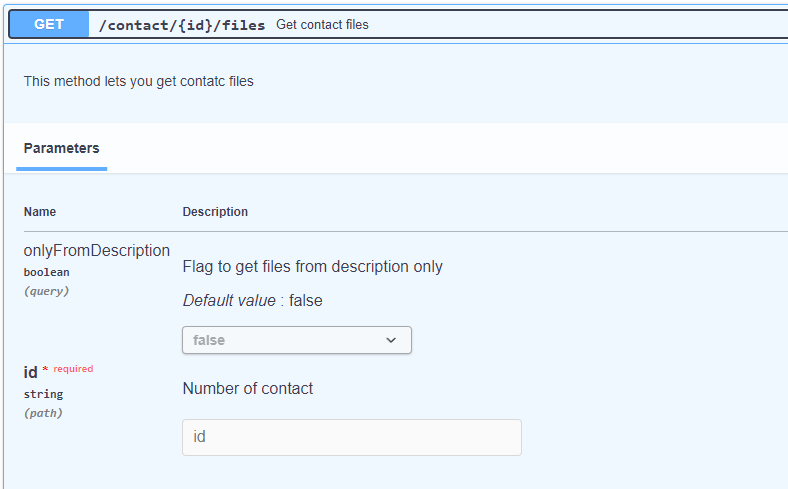The width and height of the screenshot is (788, 489).
Task: Click 'Flag to get files from description only'
Action: (312, 266)
